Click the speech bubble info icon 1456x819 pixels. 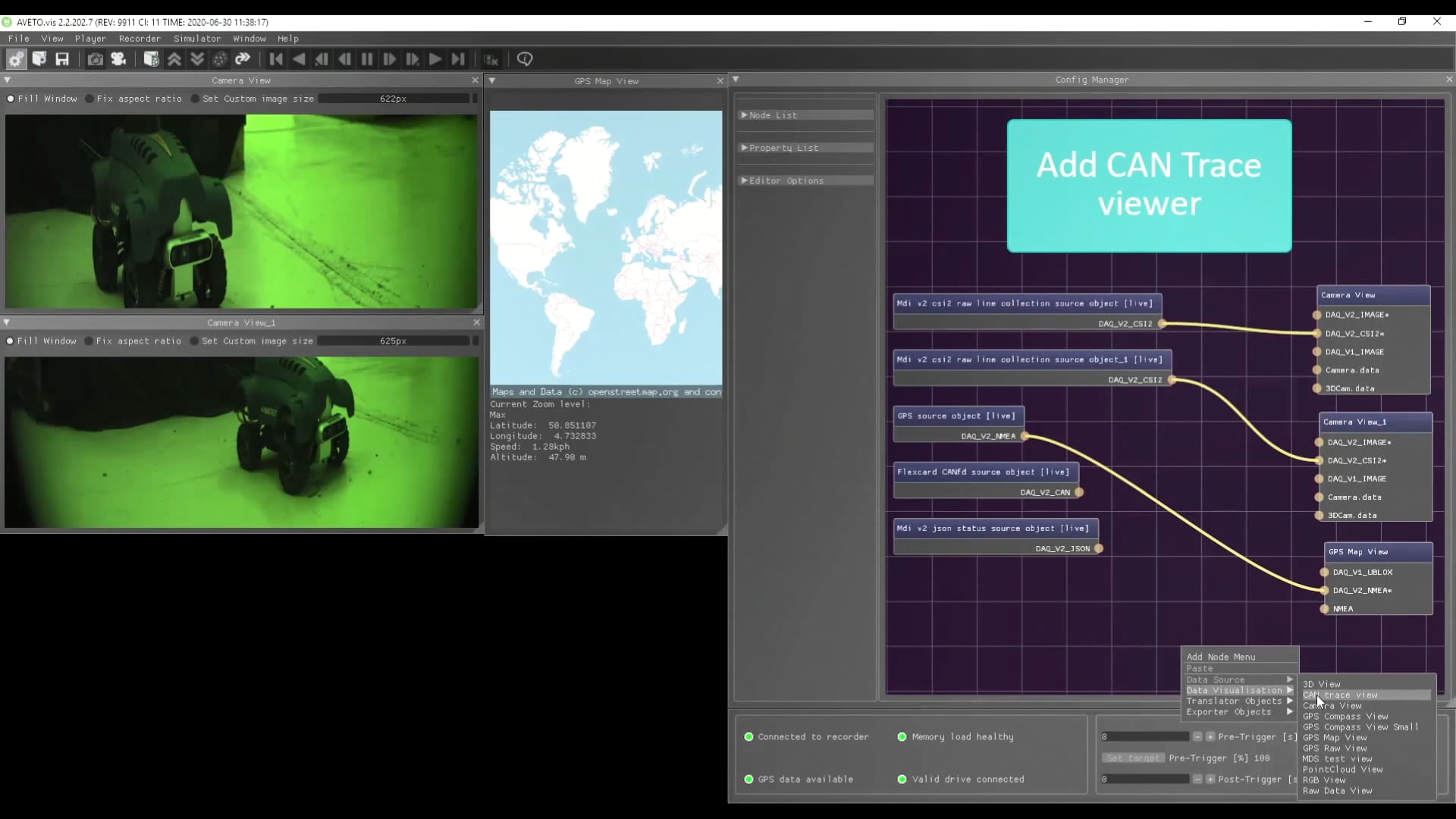(525, 59)
